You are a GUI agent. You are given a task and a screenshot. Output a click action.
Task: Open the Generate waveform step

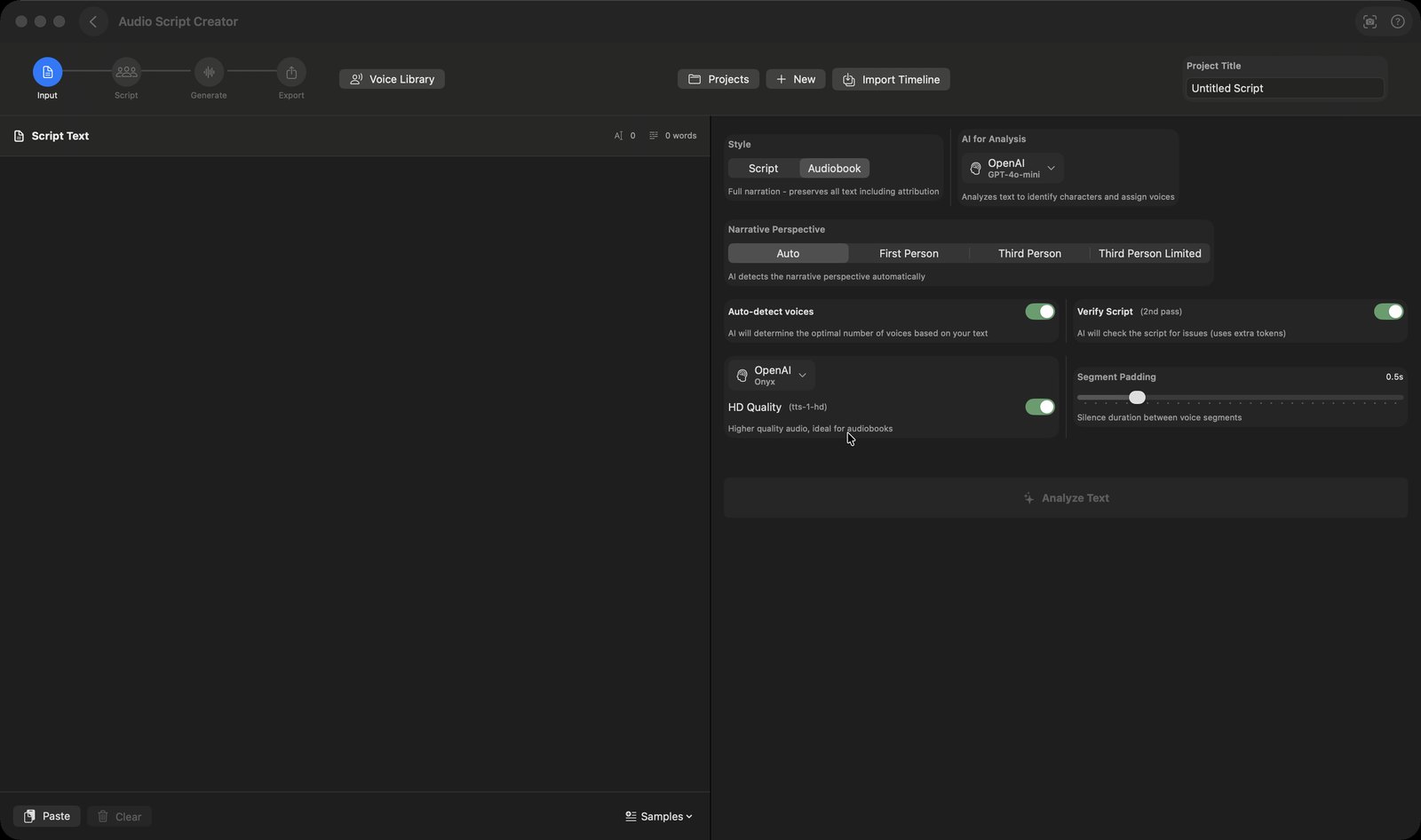pos(209,72)
